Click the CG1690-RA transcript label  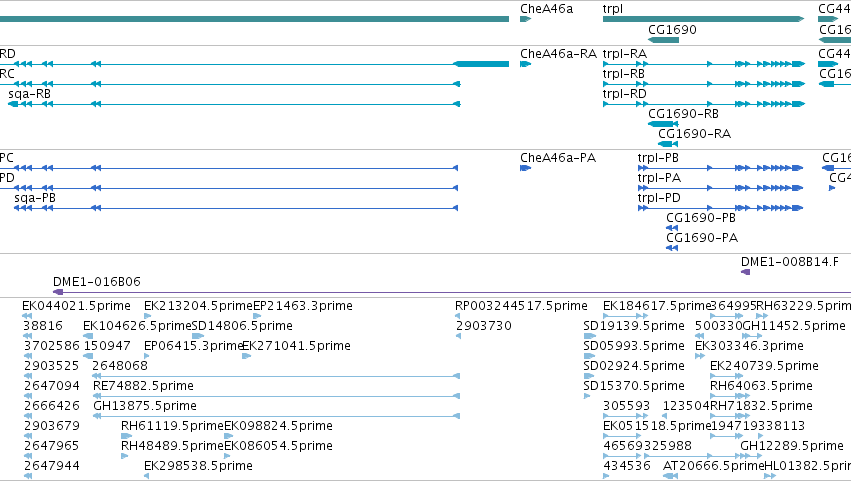[694, 134]
